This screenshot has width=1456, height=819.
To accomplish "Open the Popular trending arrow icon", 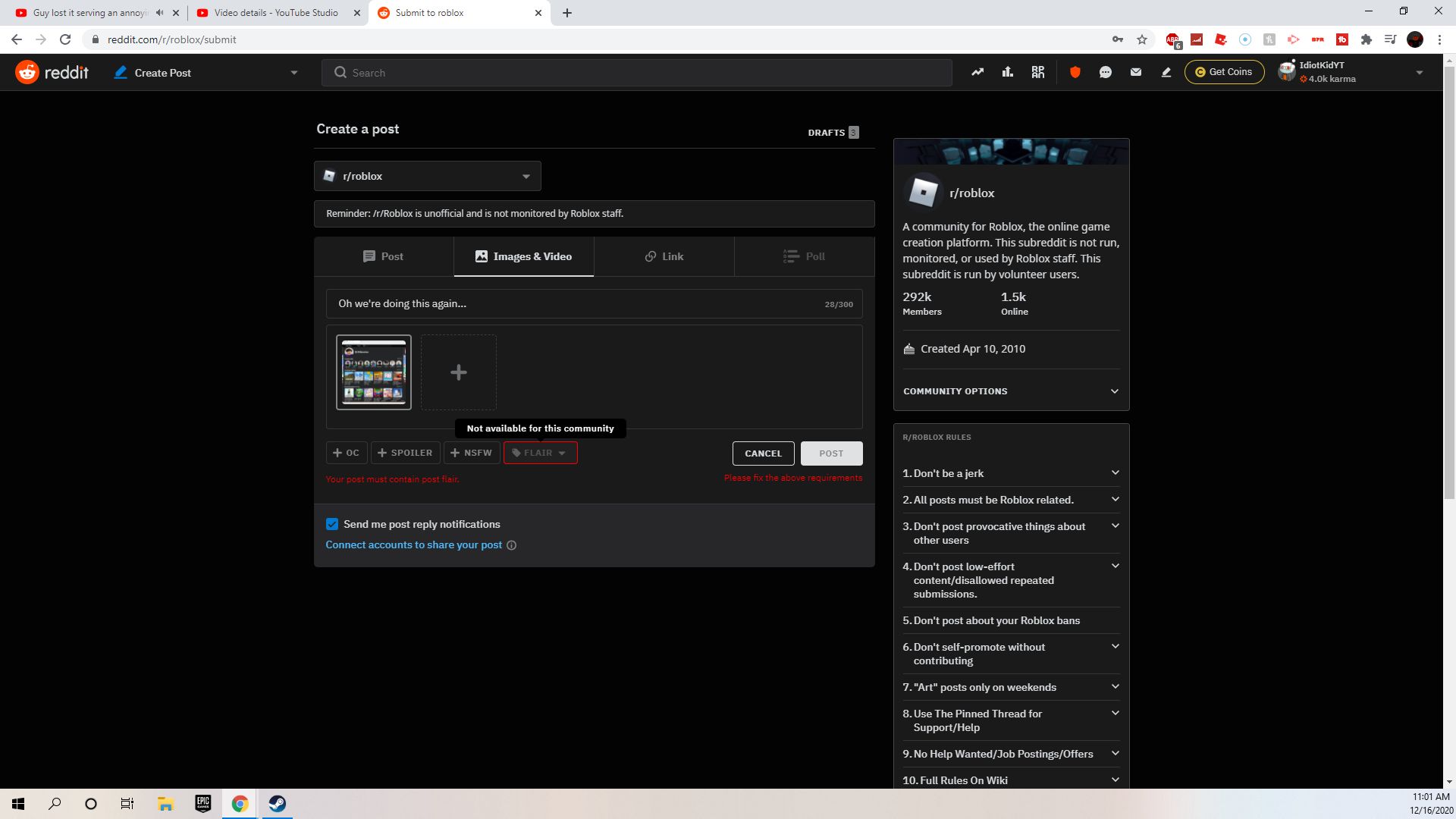I will [x=977, y=72].
